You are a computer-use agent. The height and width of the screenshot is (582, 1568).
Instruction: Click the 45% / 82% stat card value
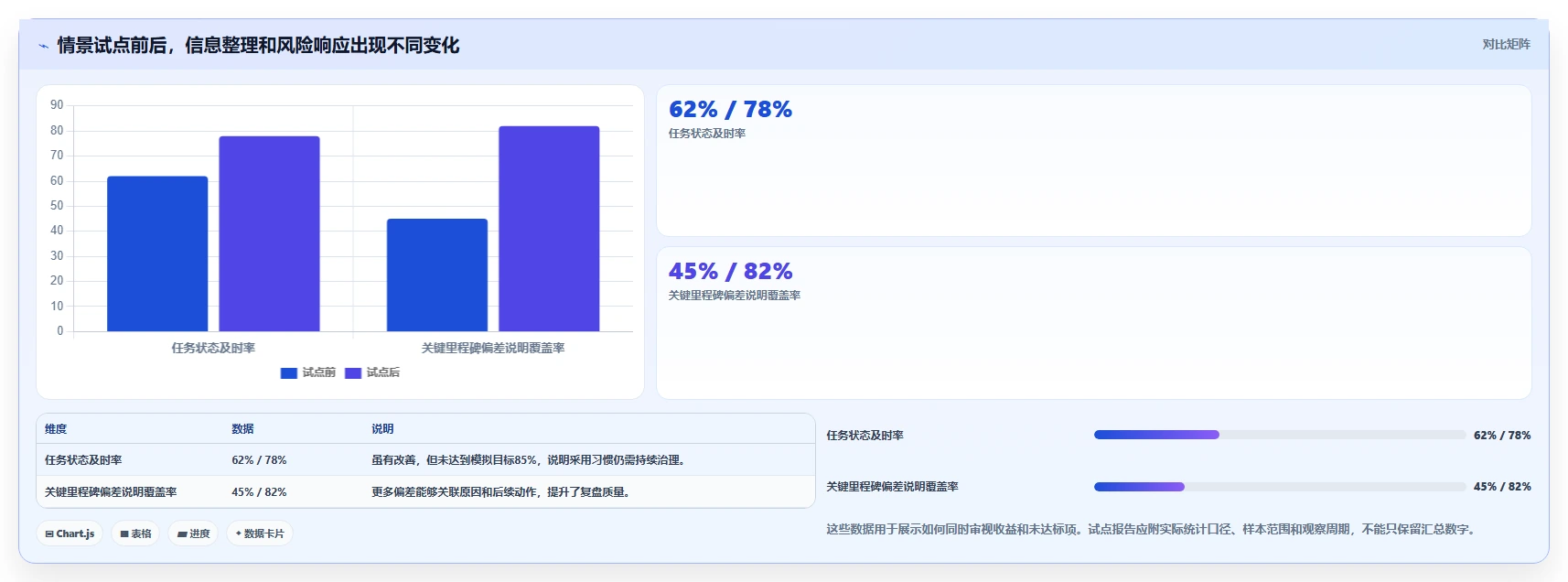pyautogui.click(x=730, y=272)
